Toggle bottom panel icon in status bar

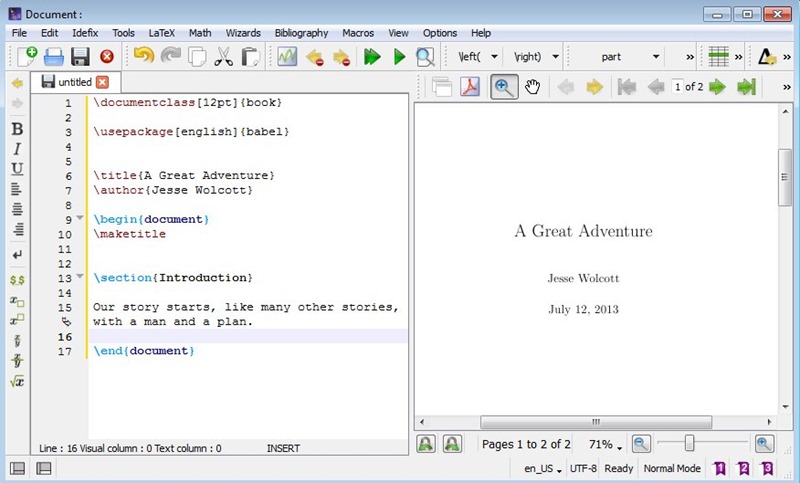pyautogui.click(x=44, y=468)
